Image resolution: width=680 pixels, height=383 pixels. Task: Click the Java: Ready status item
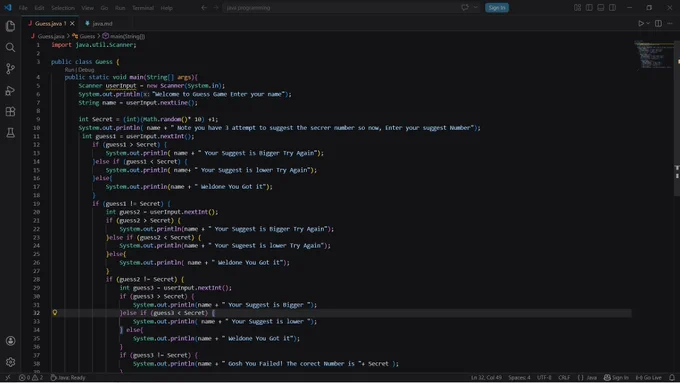tap(68, 378)
